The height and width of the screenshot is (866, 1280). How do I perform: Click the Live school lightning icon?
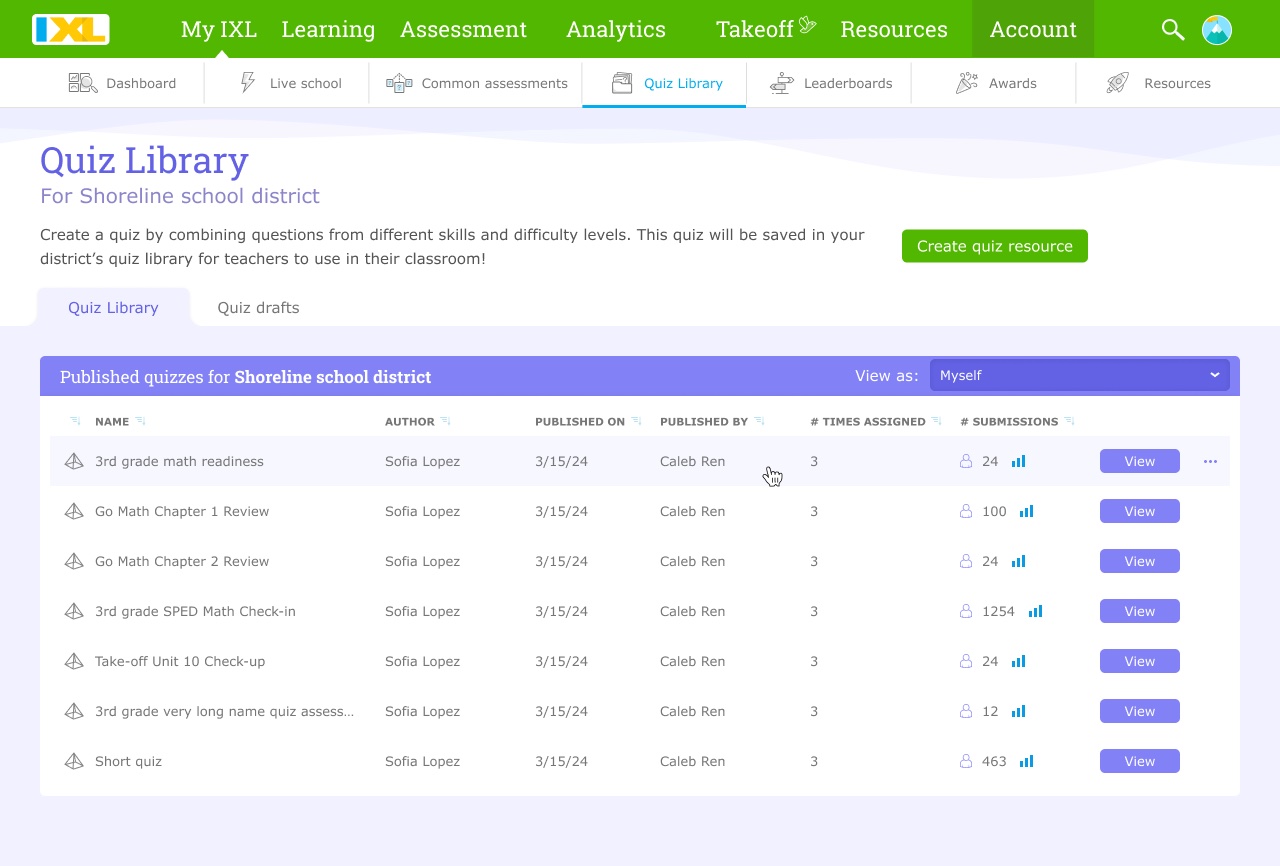click(247, 83)
